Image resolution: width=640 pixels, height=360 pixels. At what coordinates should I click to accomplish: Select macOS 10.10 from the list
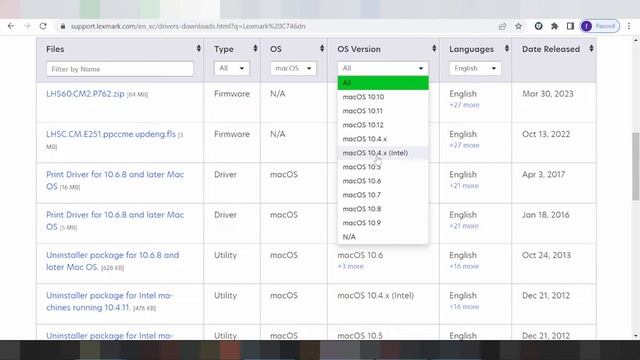pos(383,97)
